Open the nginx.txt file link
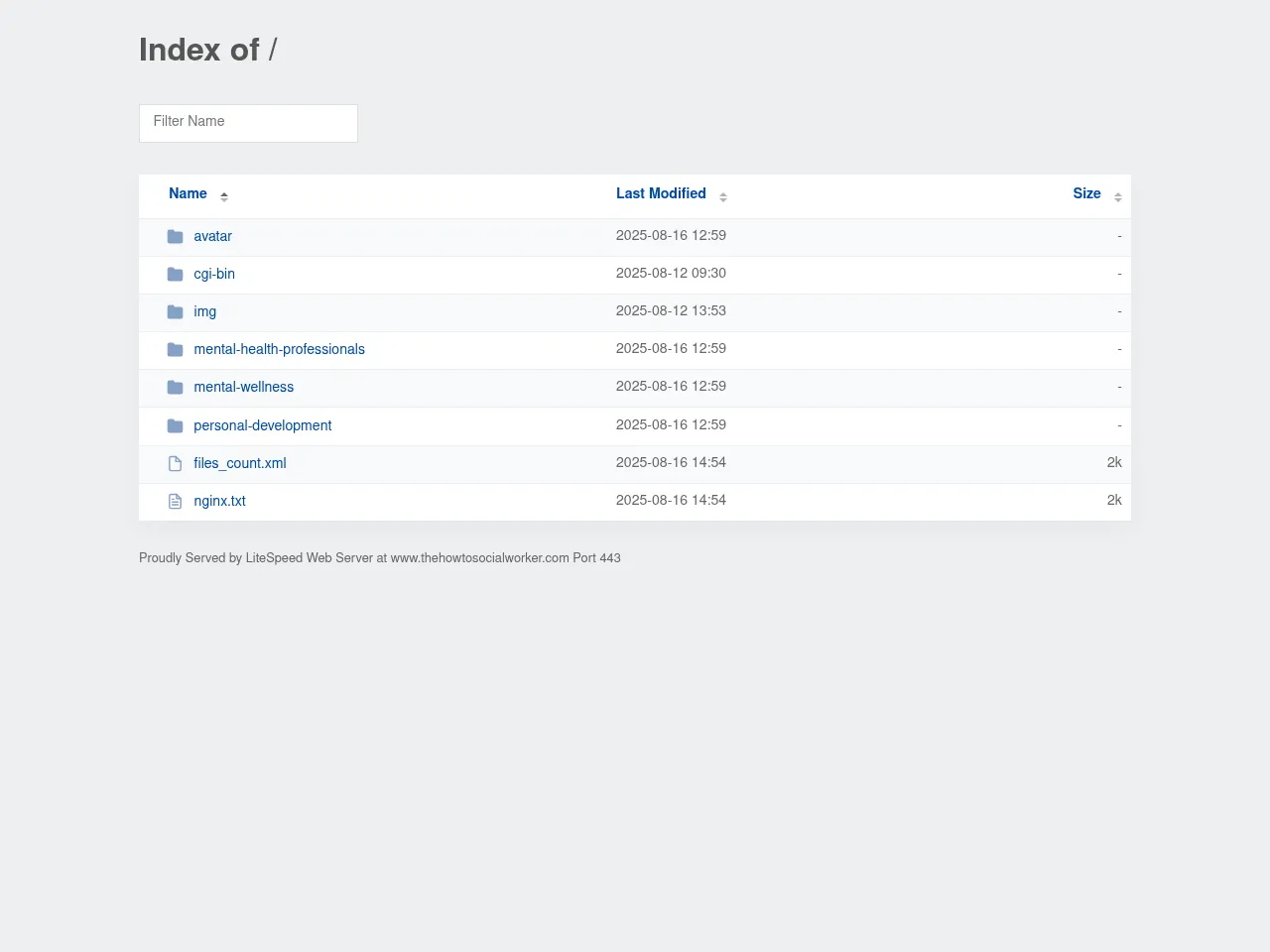This screenshot has height=952, width=1270. tap(219, 502)
